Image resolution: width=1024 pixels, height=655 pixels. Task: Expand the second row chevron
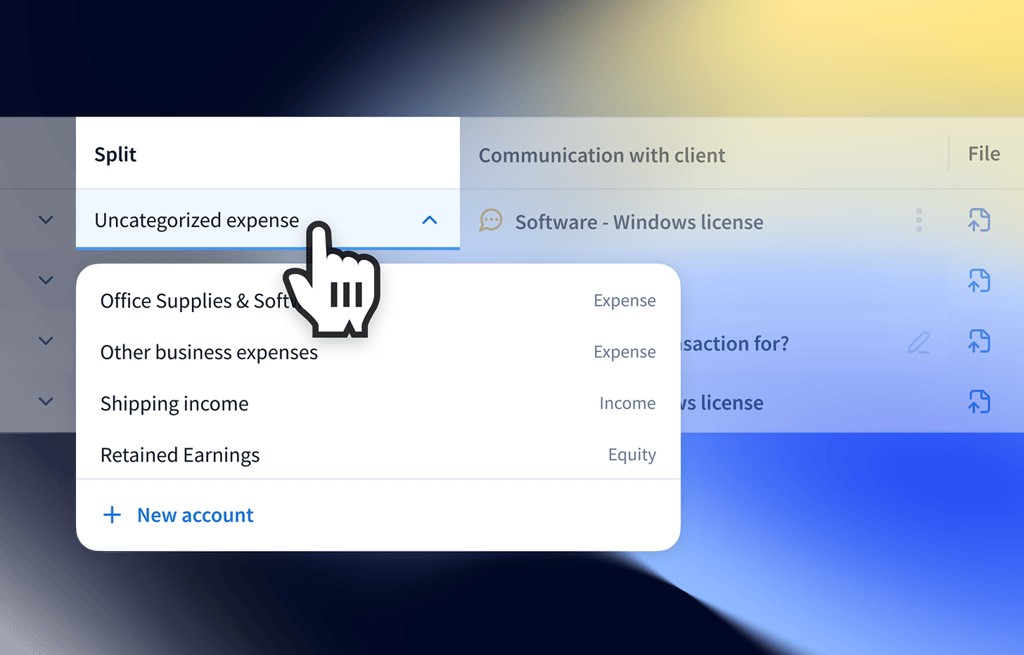point(45,280)
